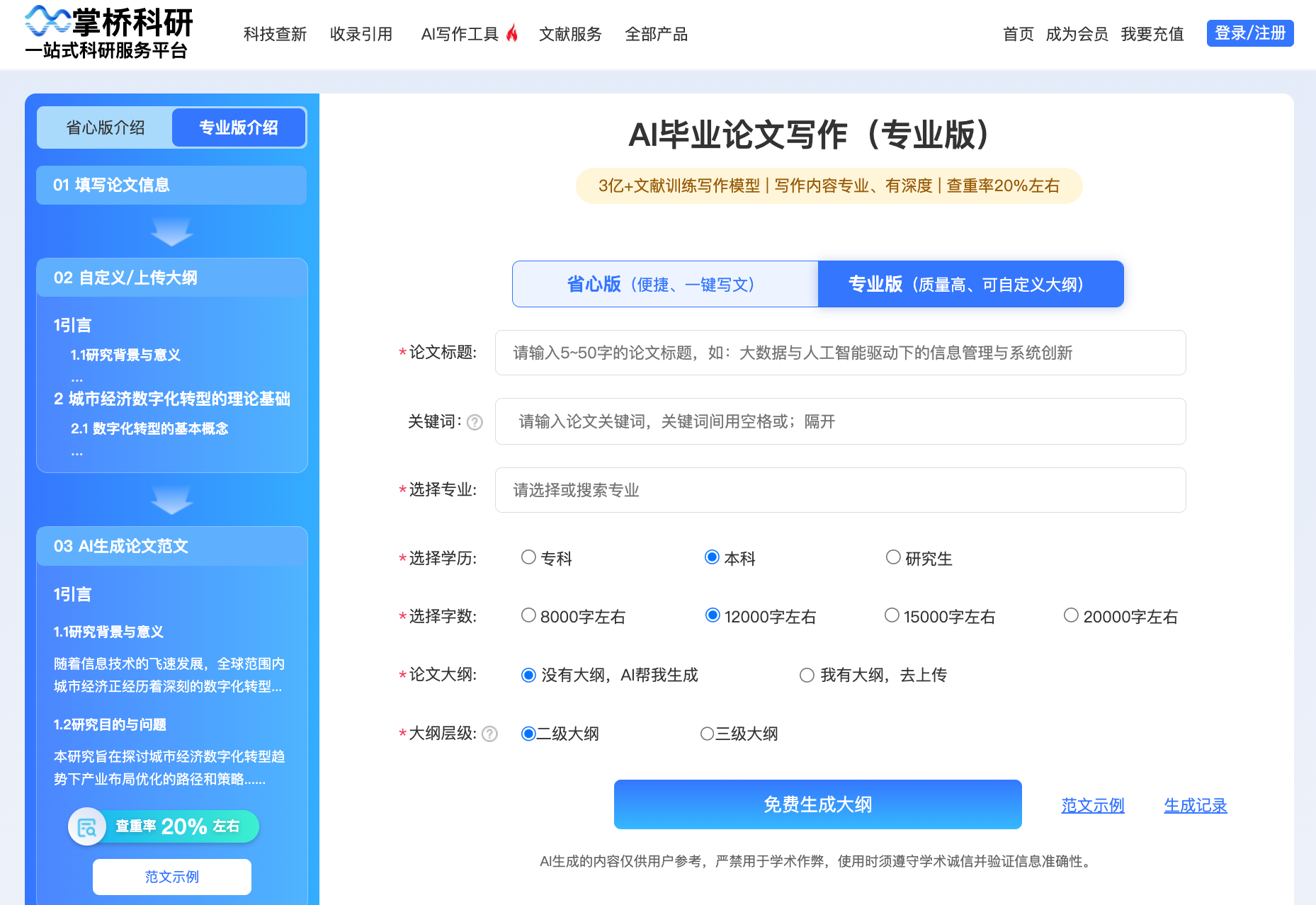Click the 03 AI生成论文范文 step
This screenshot has height=905, width=1316.
[172, 546]
